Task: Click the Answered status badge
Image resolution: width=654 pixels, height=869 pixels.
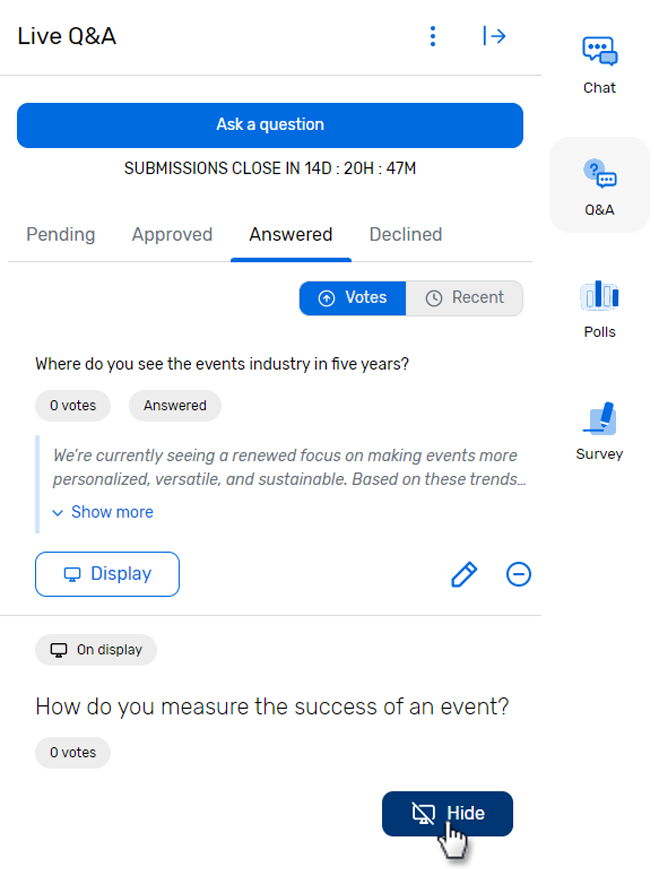Action: click(175, 406)
